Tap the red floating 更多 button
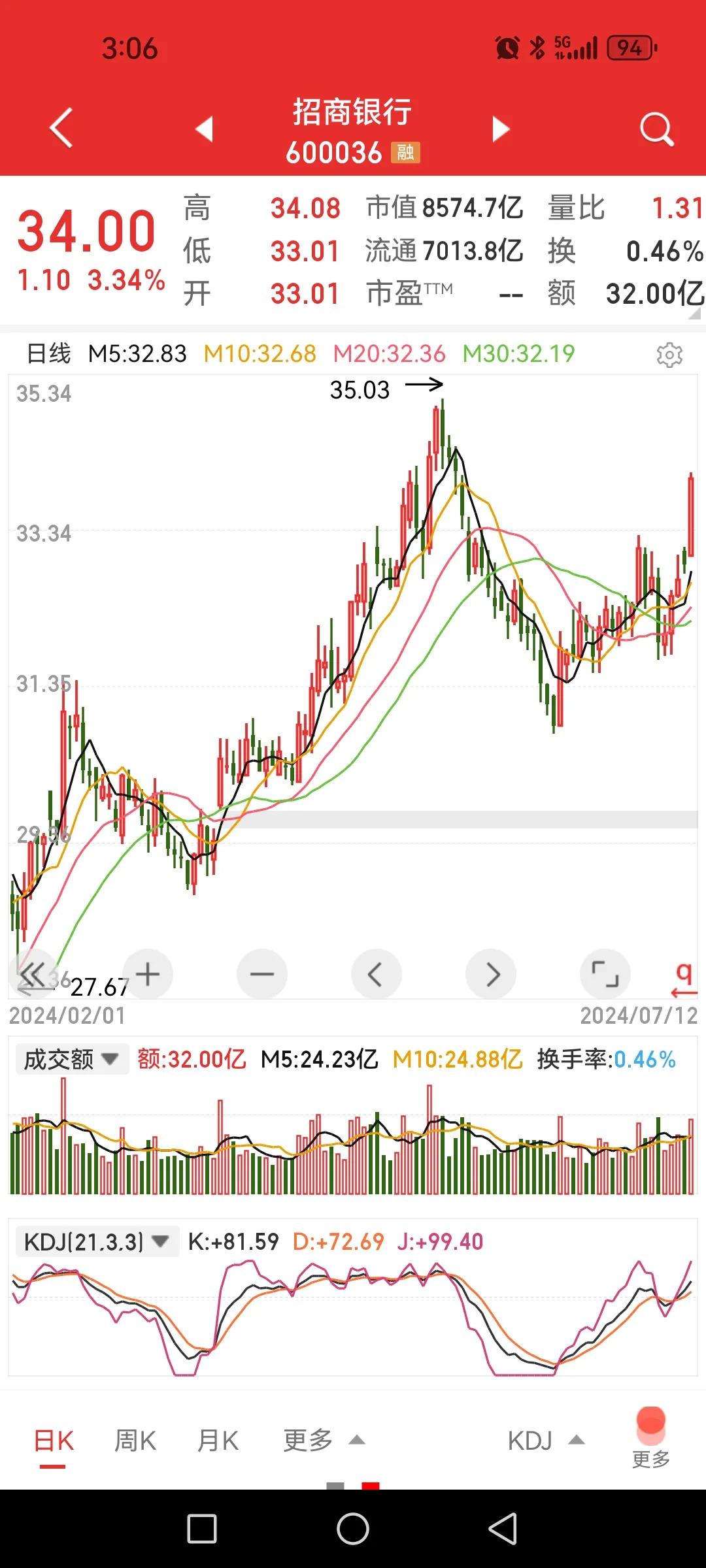 pyautogui.click(x=651, y=1437)
